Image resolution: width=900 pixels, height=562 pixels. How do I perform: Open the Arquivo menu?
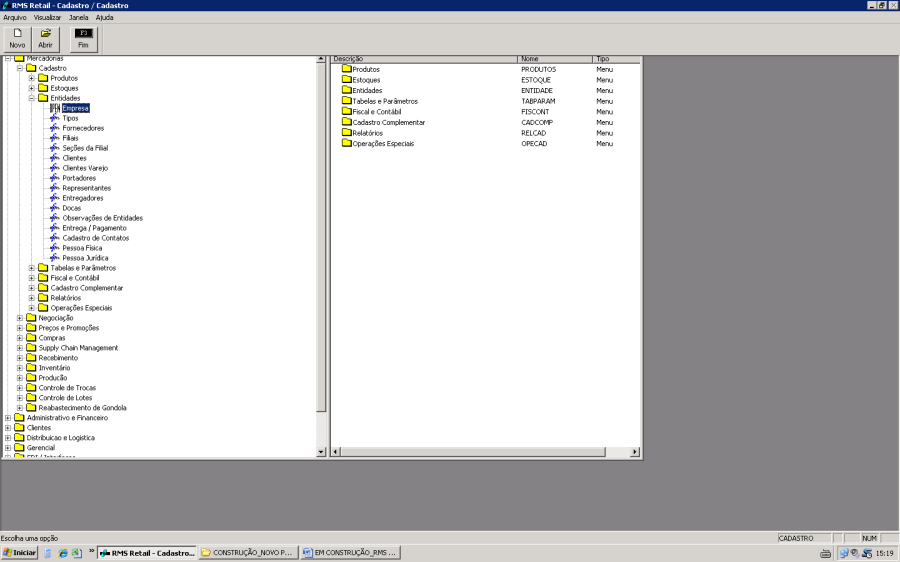[x=15, y=18]
